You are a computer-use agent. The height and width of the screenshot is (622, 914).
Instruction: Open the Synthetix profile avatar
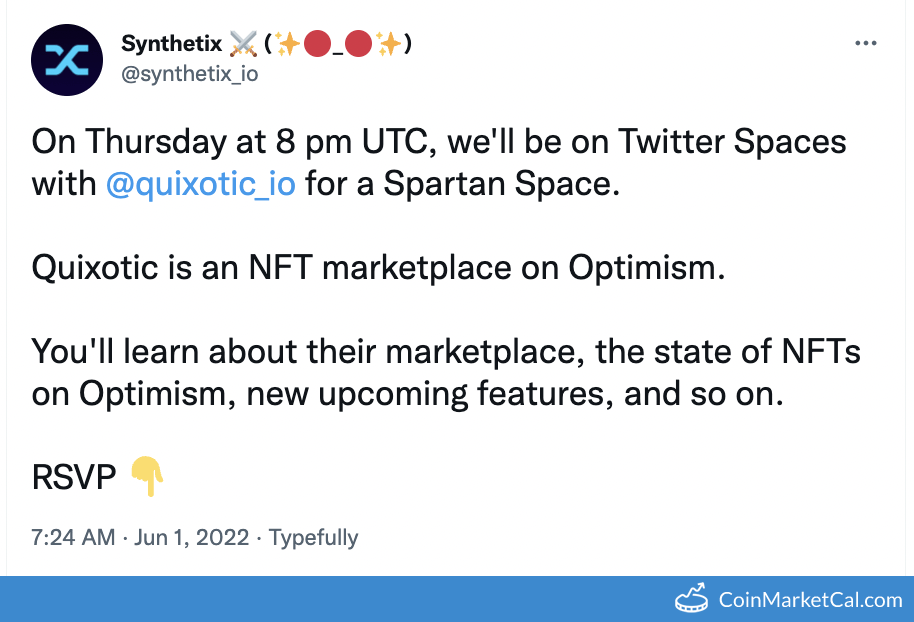coord(67,60)
